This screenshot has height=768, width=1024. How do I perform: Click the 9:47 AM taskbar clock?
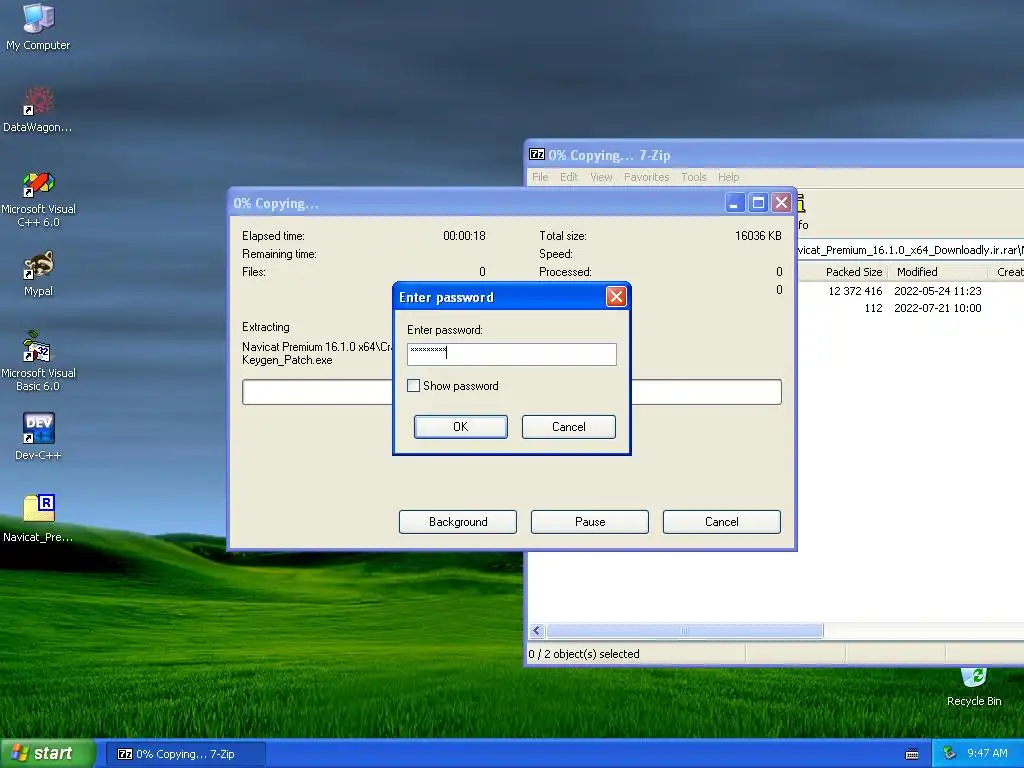click(x=987, y=753)
